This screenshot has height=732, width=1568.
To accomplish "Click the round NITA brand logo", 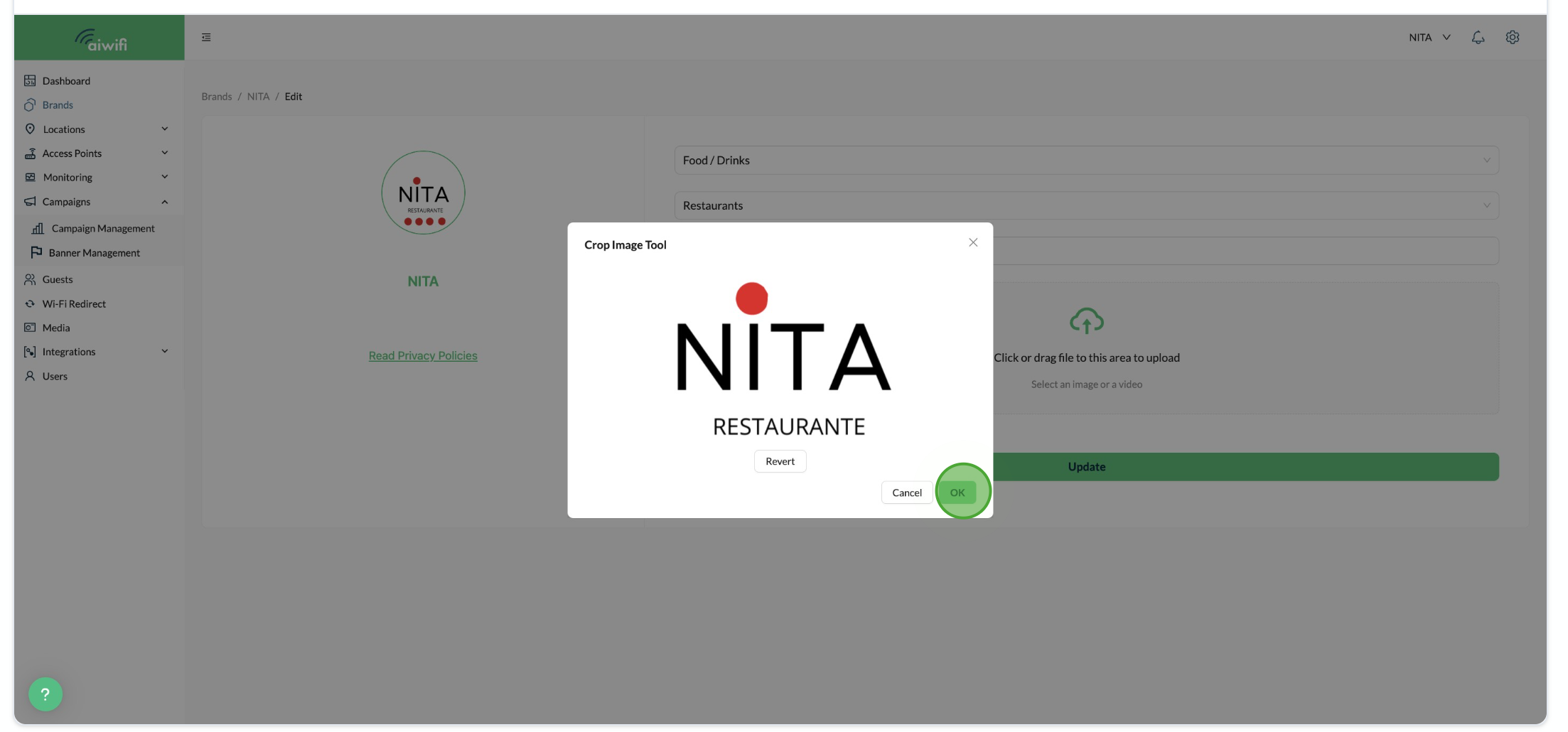I will pos(423,193).
